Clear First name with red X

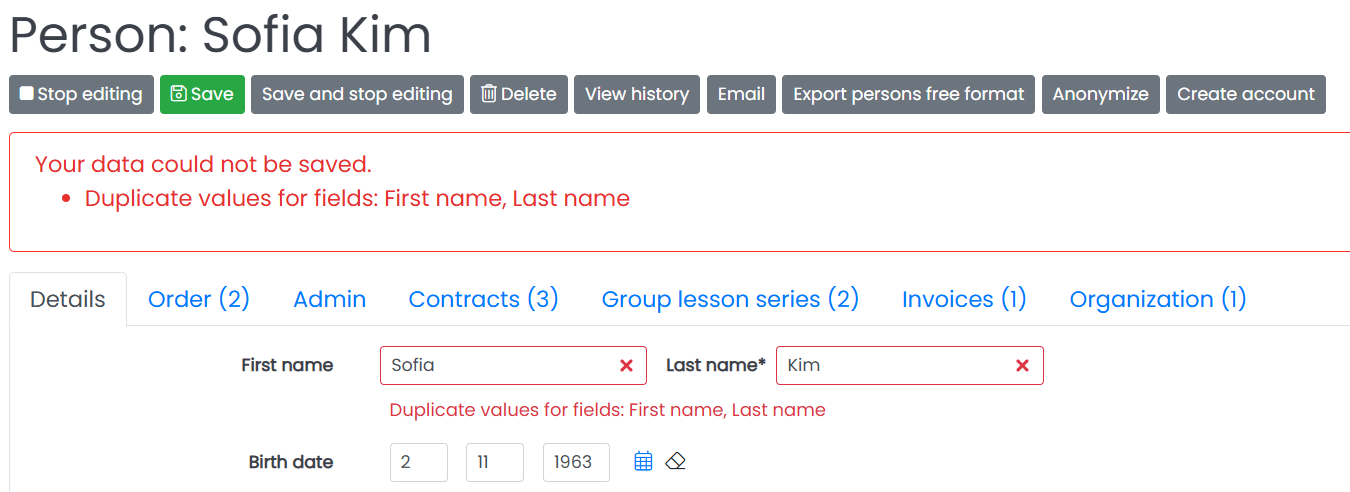(626, 366)
